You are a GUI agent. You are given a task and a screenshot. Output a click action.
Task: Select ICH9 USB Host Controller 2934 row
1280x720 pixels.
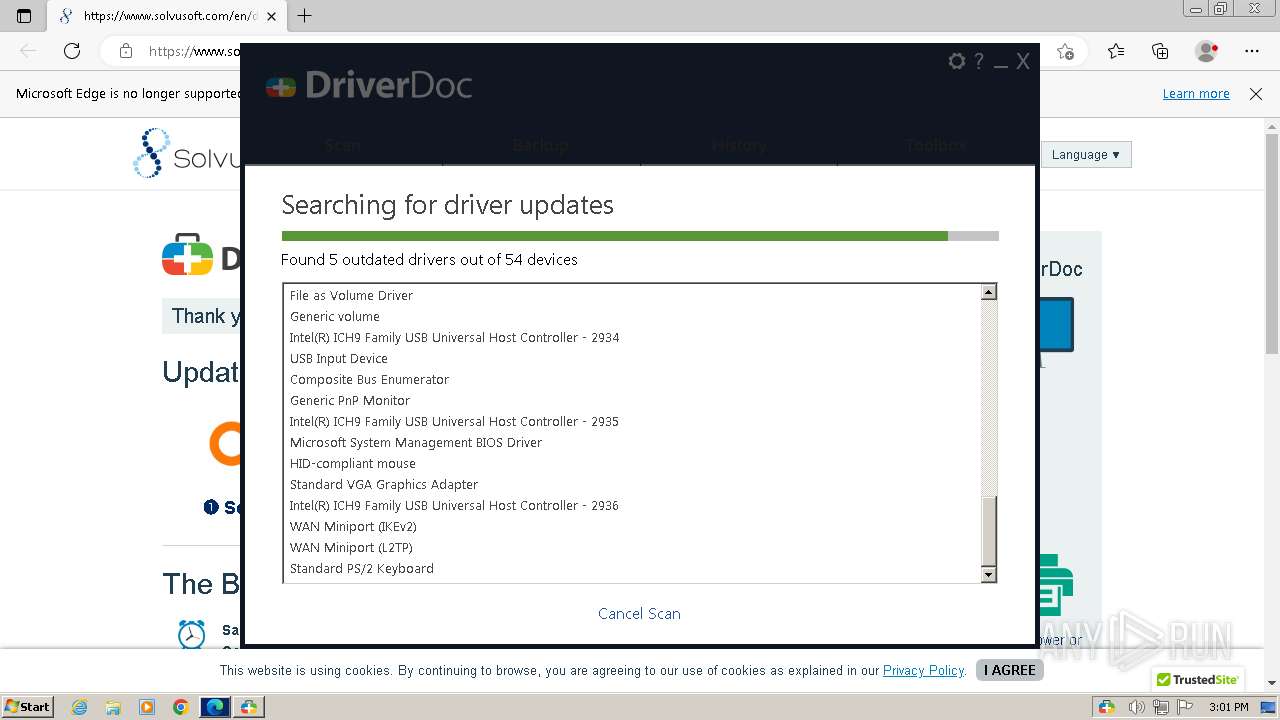631,338
